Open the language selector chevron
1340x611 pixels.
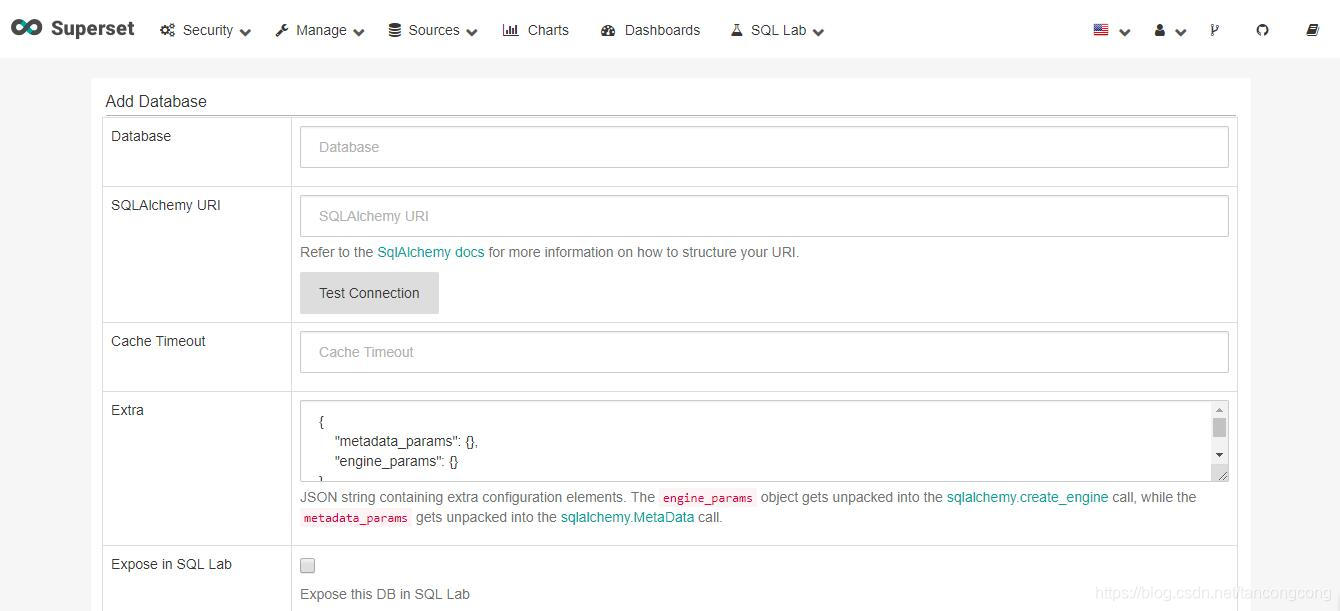(1125, 32)
